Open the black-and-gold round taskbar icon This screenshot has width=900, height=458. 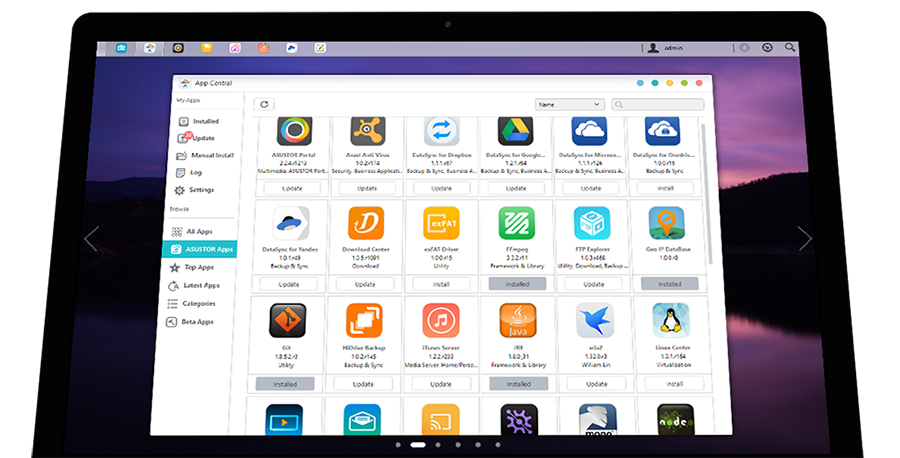pyautogui.click(x=178, y=48)
